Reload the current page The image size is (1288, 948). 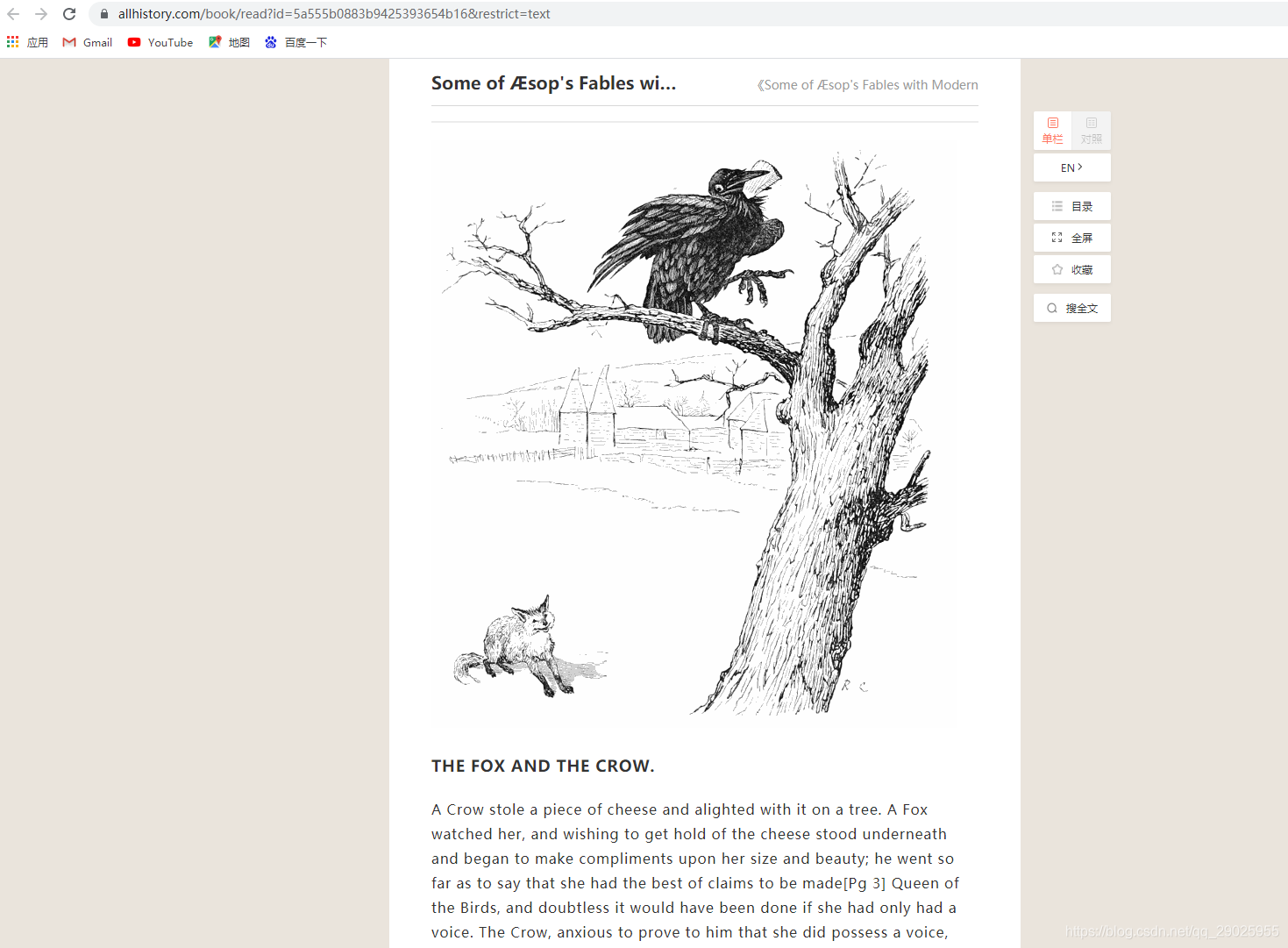point(69,14)
